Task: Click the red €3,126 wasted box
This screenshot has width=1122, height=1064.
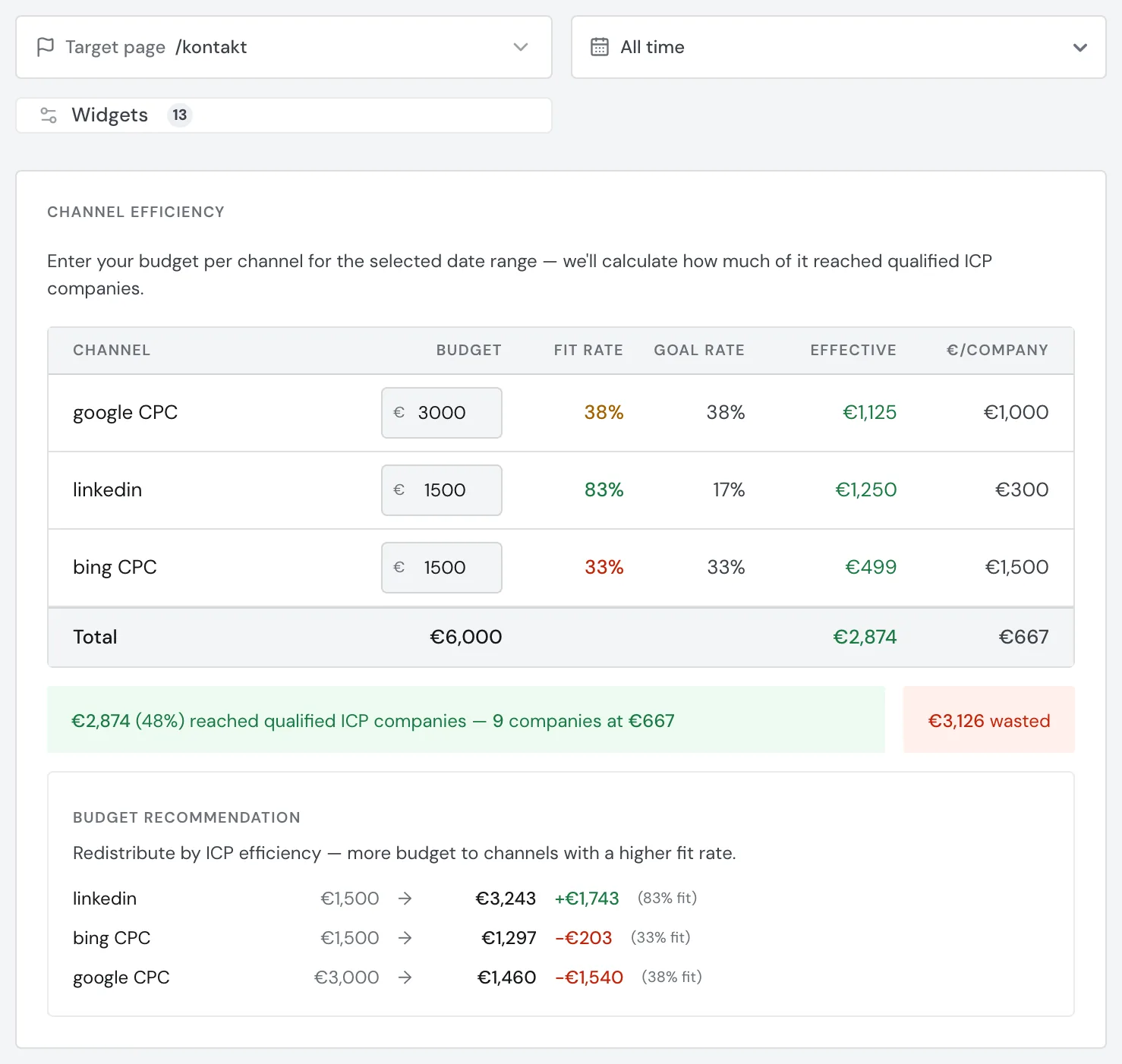Action: (x=989, y=720)
